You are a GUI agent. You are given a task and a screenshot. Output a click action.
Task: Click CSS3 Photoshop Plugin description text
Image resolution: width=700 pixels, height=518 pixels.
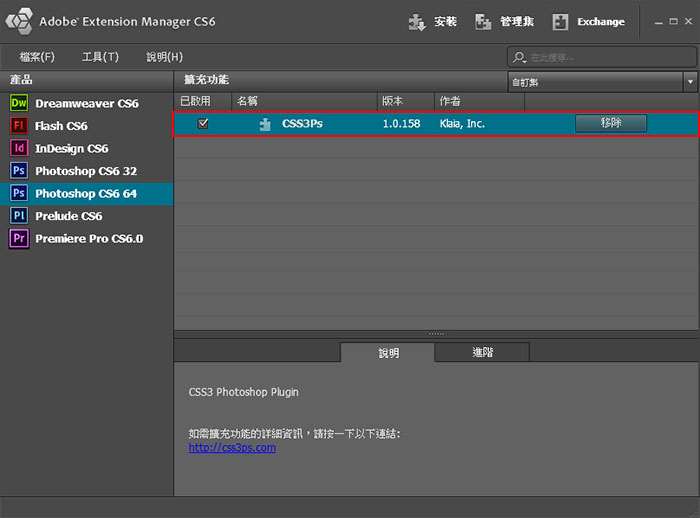243,392
